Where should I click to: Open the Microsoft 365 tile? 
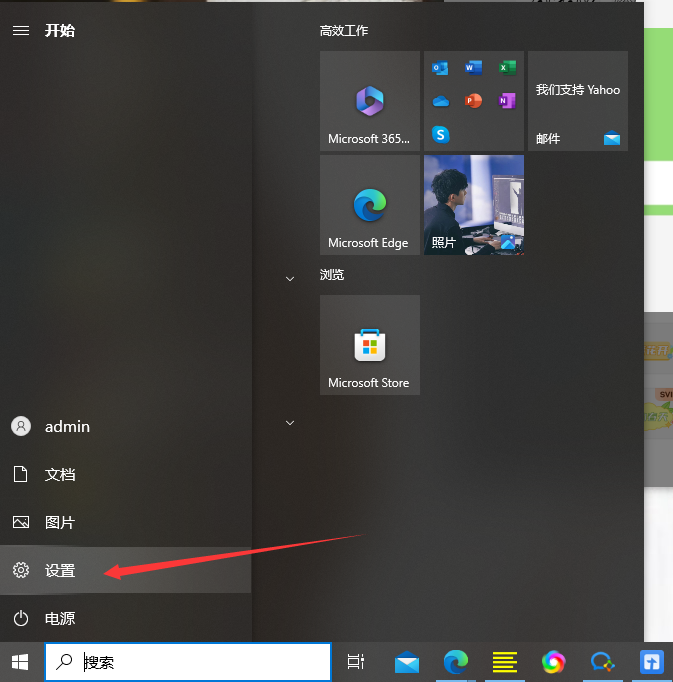click(x=369, y=101)
